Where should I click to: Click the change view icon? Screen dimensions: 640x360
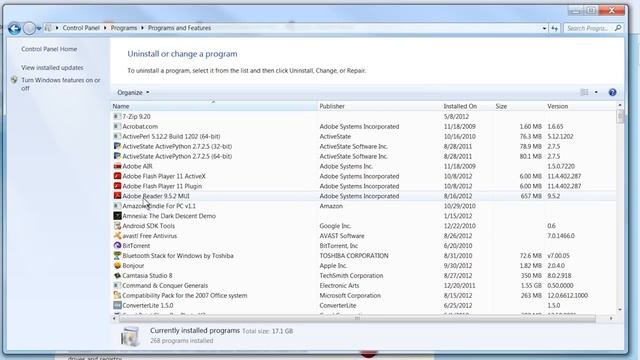click(584, 93)
